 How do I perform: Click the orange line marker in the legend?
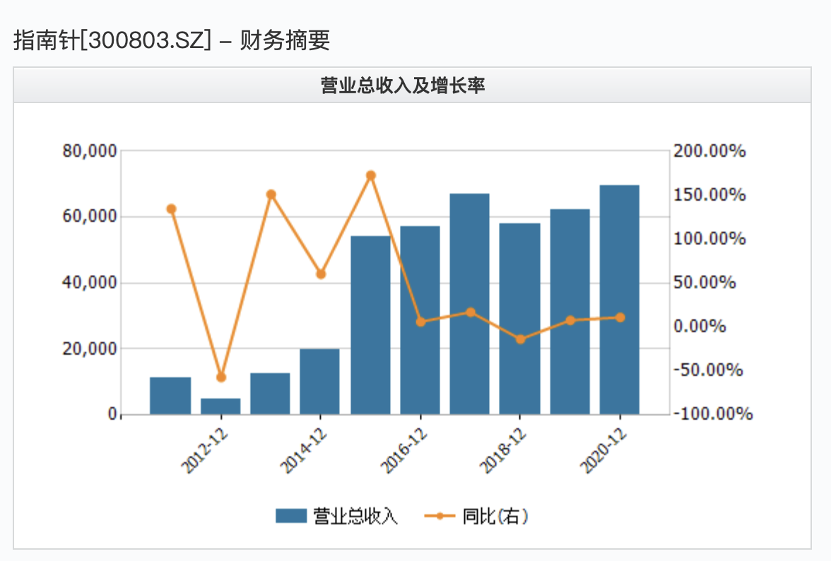439,516
